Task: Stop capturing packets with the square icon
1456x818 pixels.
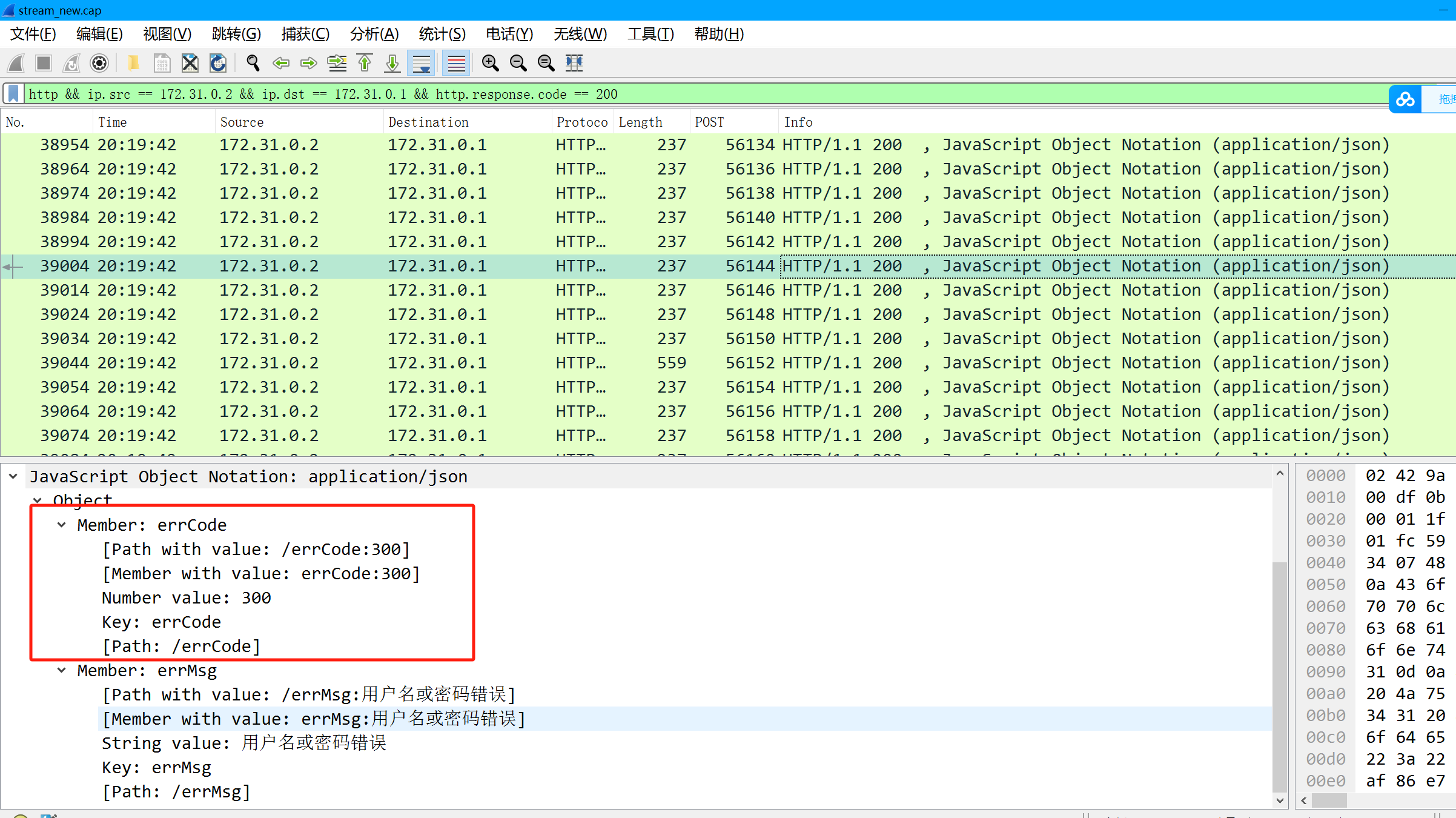Action: (44, 63)
